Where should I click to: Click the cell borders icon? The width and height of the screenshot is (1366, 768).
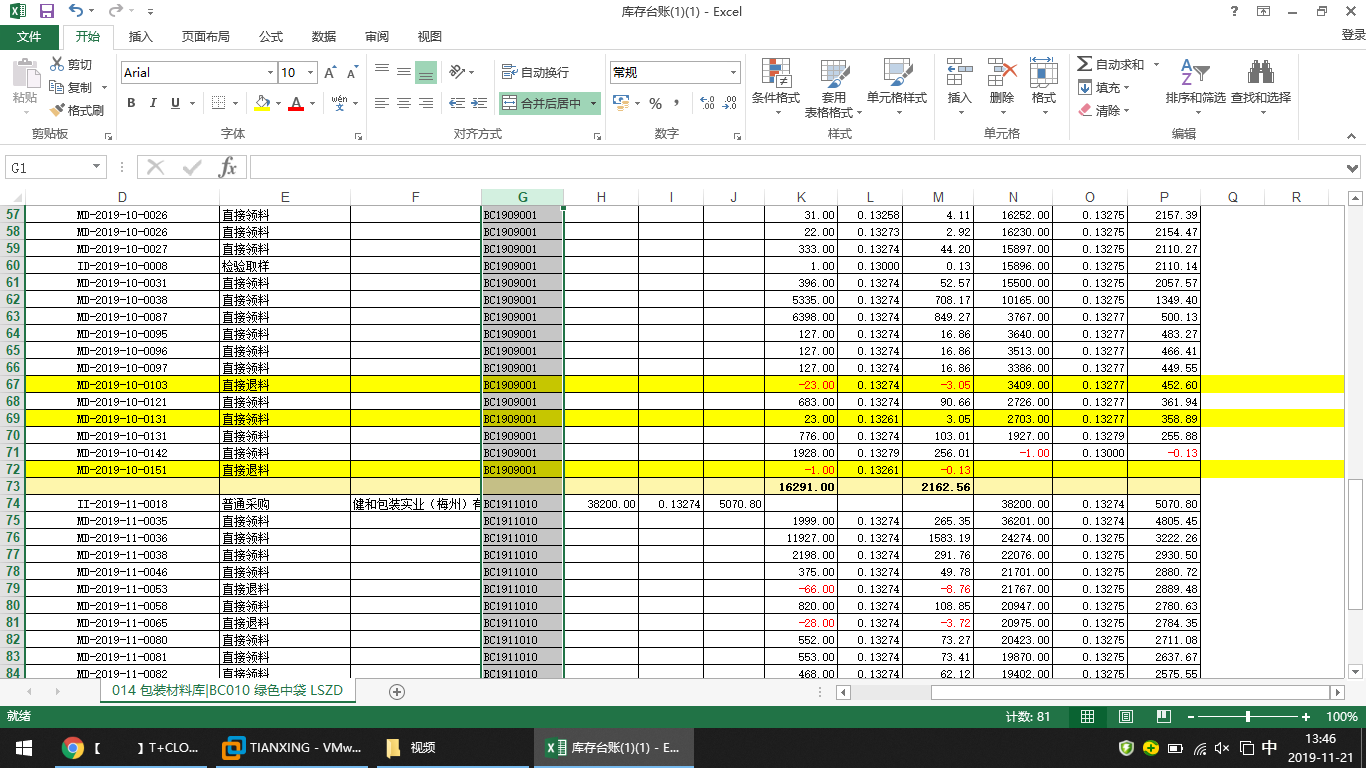(216, 103)
